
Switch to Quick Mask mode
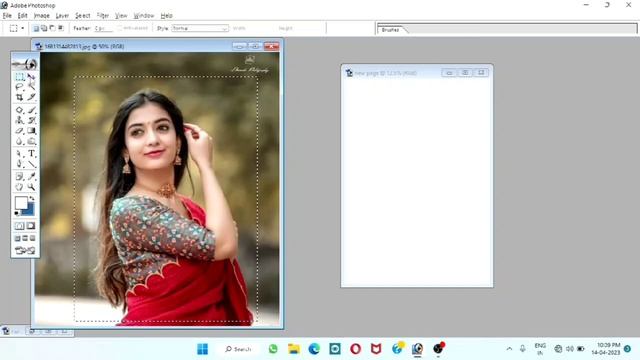pos(31,226)
